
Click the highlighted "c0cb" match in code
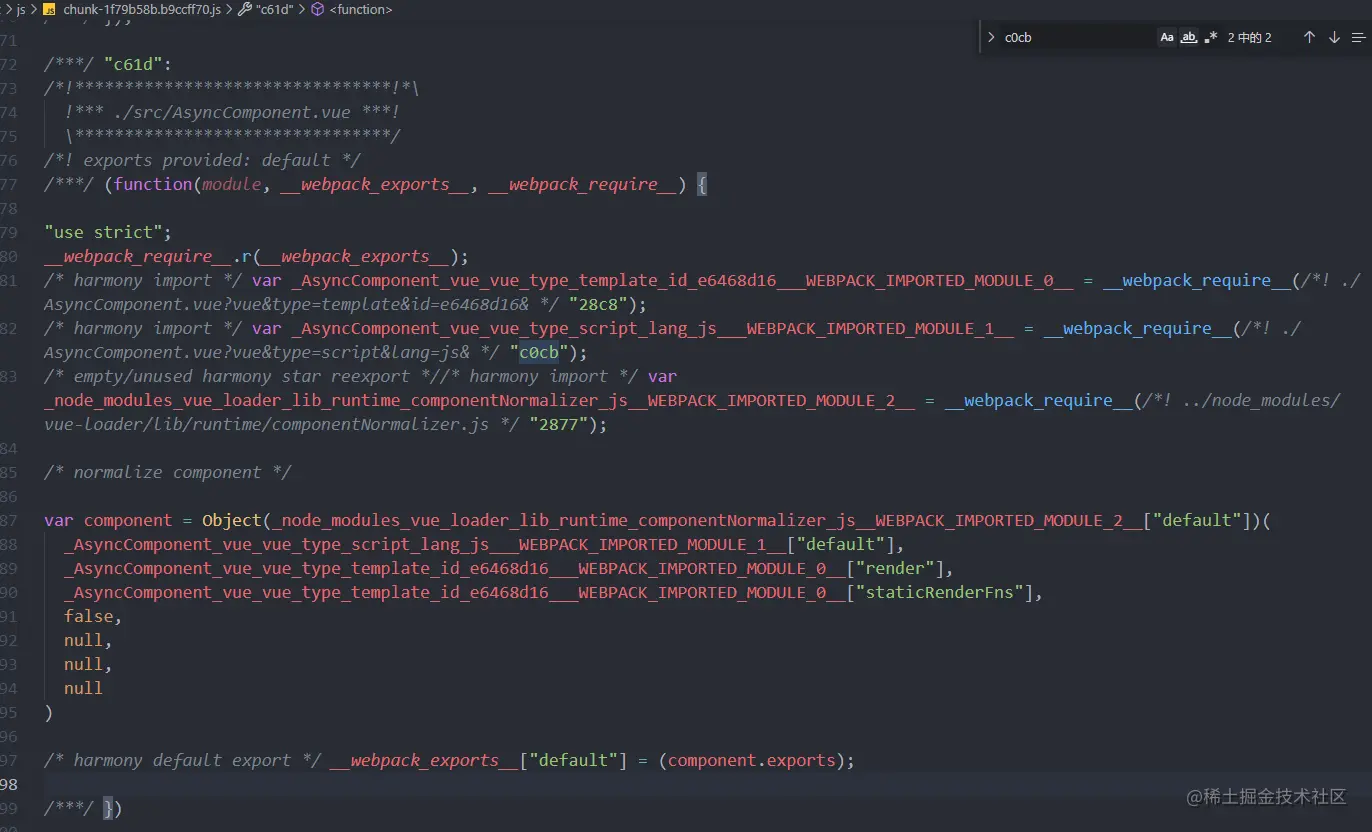click(538, 352)
